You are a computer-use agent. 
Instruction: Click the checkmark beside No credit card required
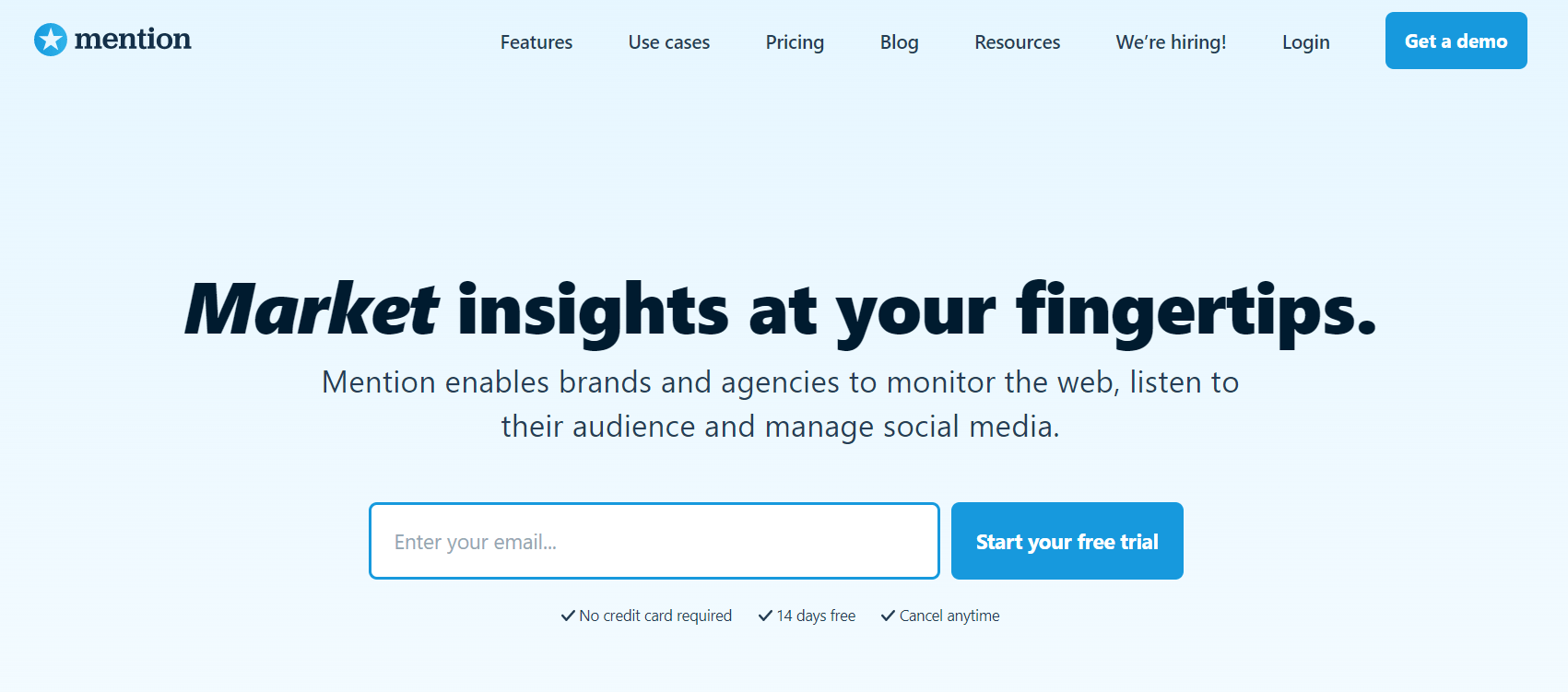click(568, 616)
